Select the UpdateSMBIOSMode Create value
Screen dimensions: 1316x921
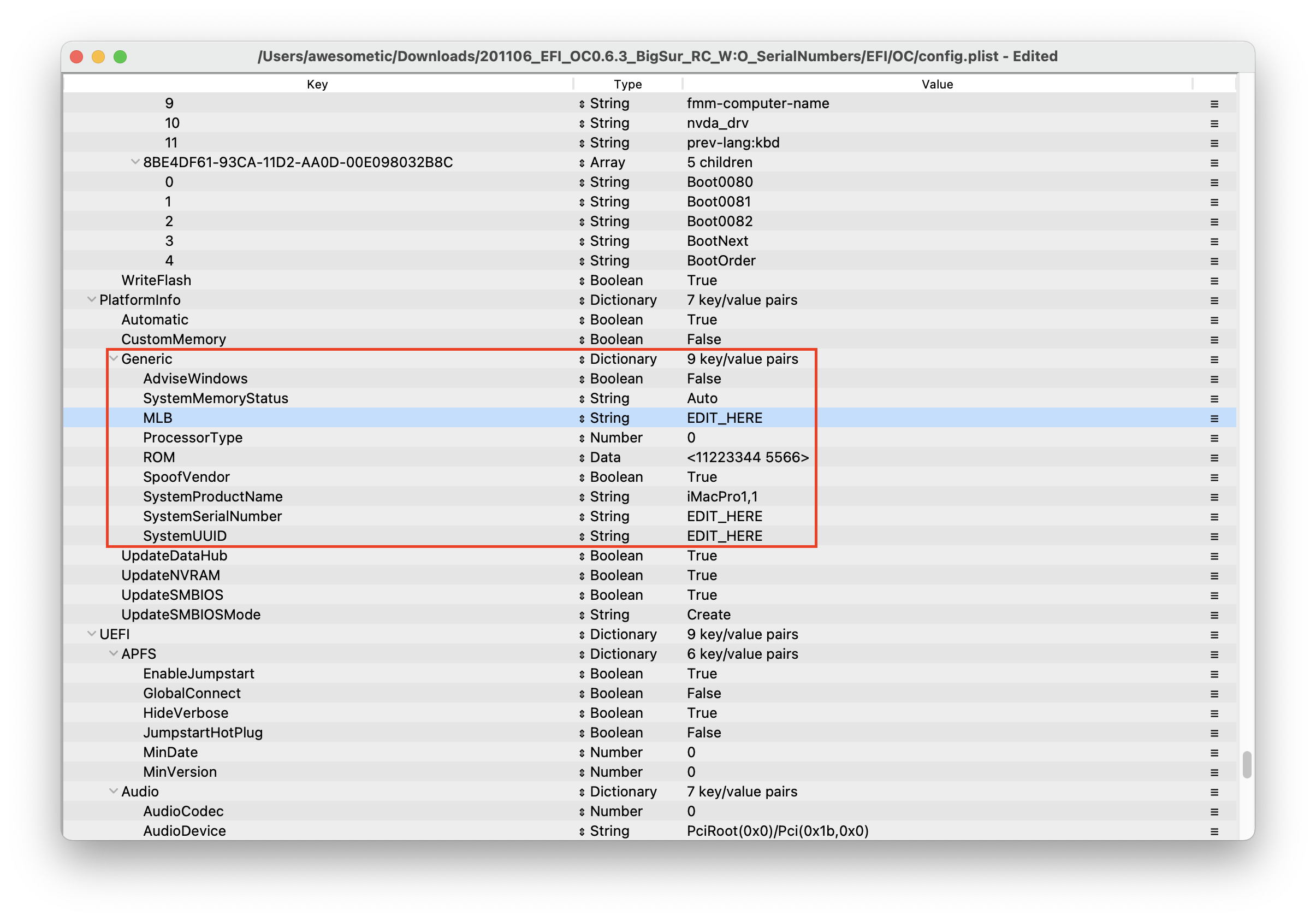[708, 615]
